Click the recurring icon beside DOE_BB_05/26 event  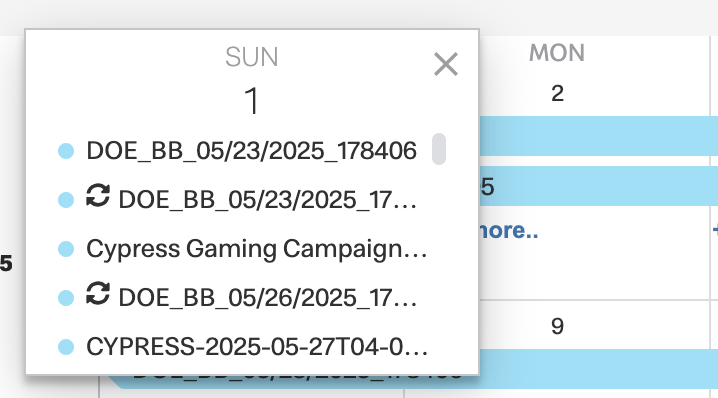[x=98, y=294]
